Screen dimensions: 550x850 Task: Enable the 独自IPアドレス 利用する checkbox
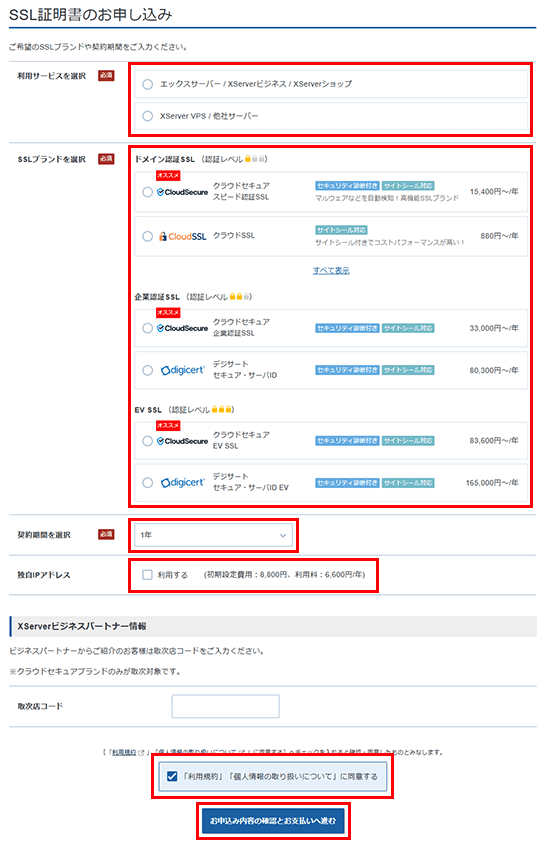pyautogui.click(x=147, y=575)
